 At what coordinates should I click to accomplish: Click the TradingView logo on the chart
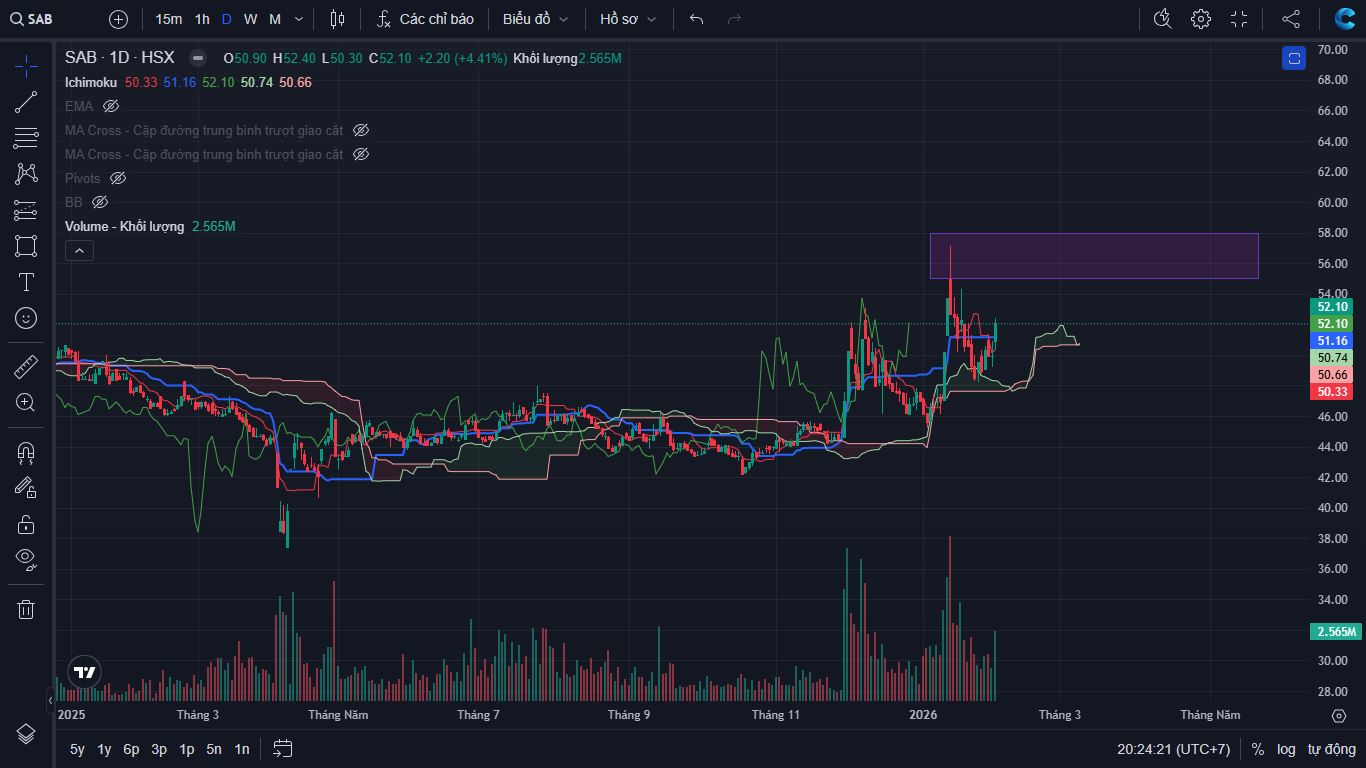click(85, 672)
